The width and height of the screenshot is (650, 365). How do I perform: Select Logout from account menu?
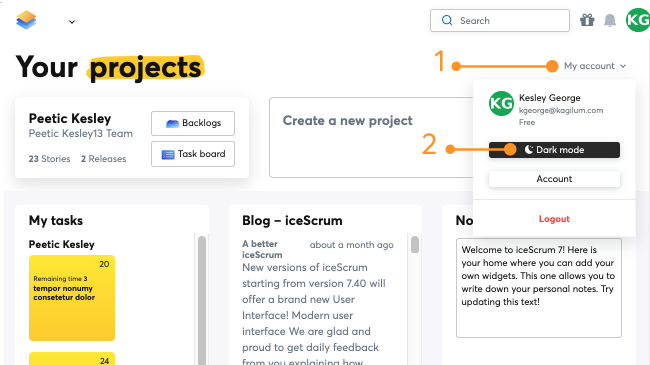point(554,219)
